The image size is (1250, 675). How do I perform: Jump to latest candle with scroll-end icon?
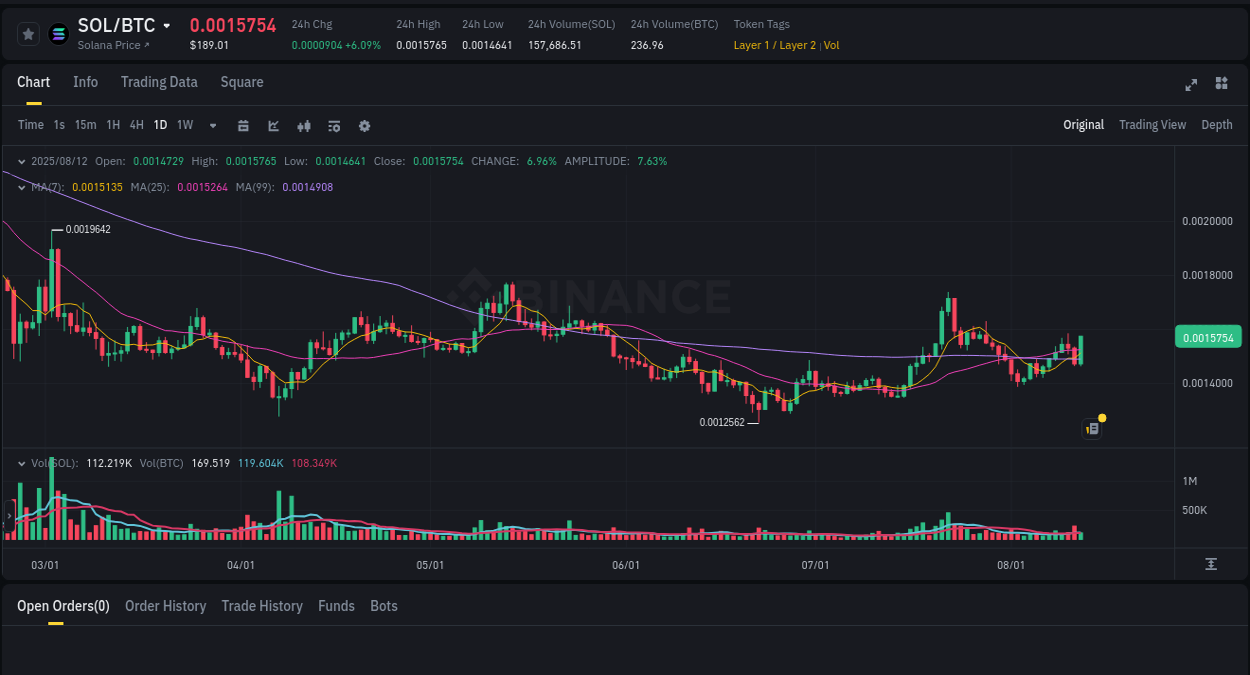(x=1211, y=564)
